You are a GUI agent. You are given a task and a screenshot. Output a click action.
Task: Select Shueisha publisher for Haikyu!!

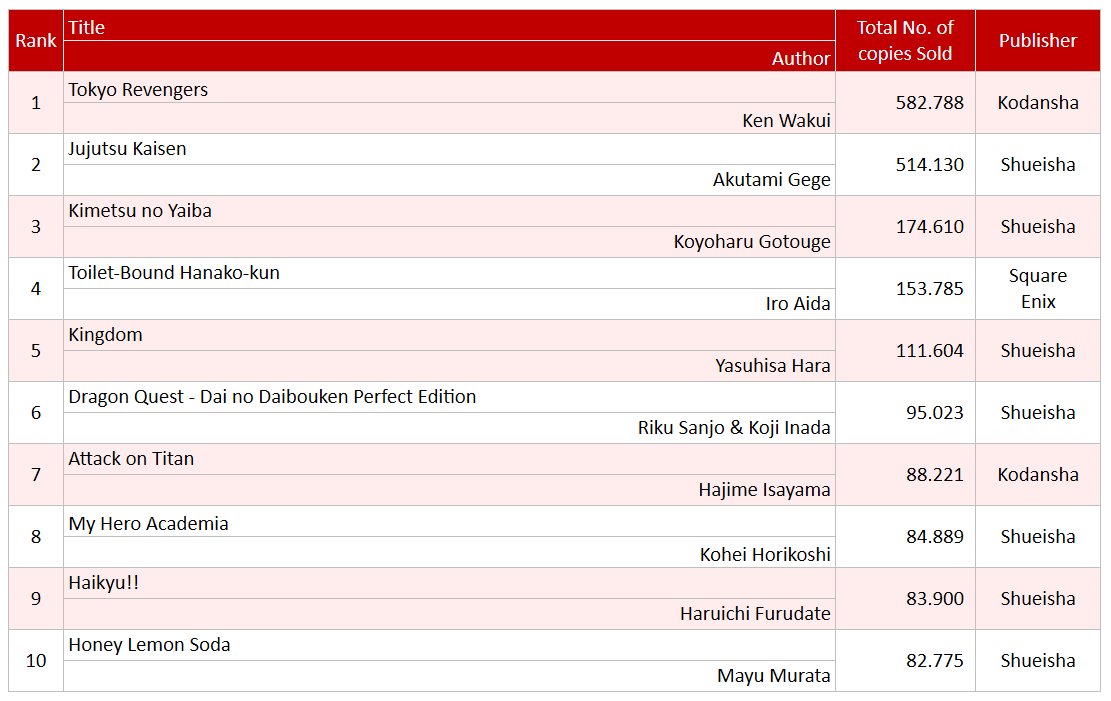[1038, 599]
